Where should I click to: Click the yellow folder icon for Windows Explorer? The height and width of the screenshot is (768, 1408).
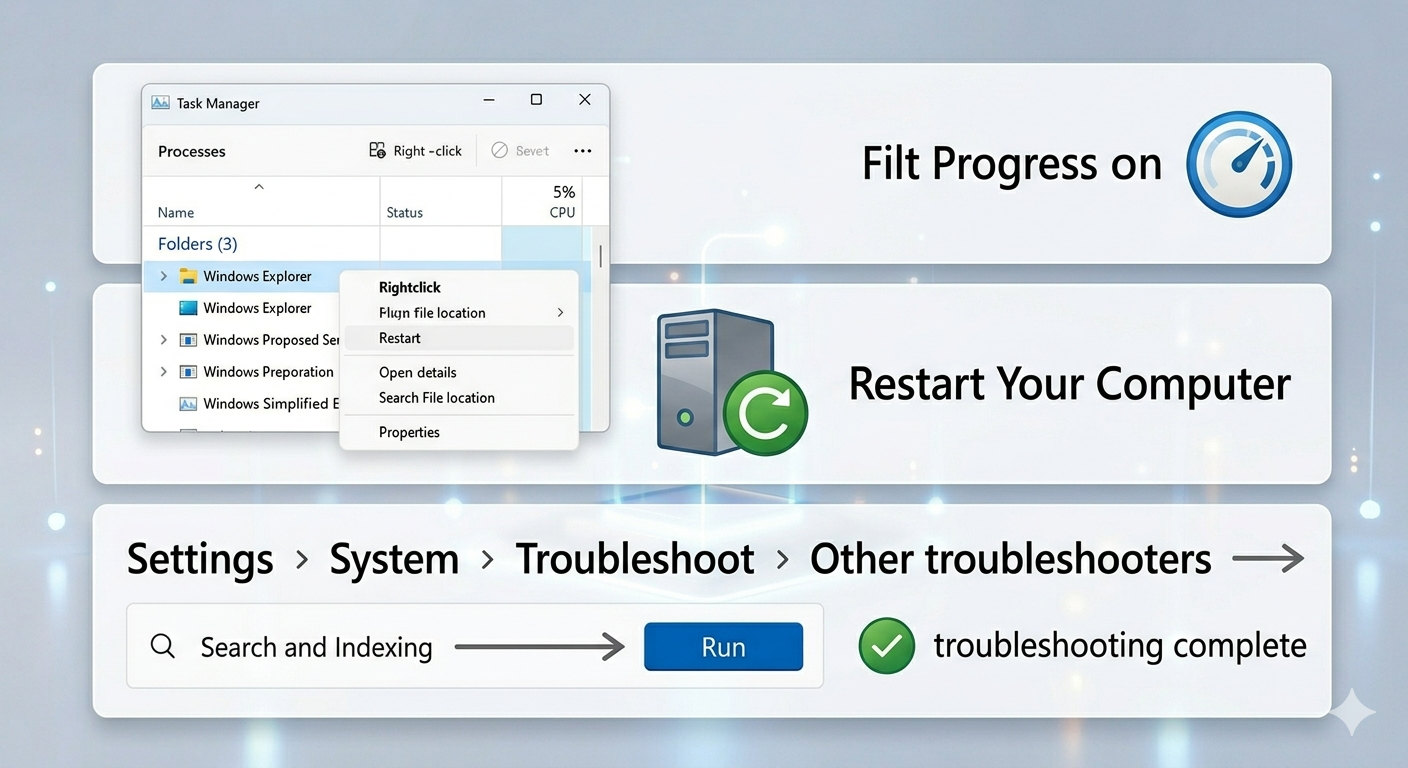(188, 276)
